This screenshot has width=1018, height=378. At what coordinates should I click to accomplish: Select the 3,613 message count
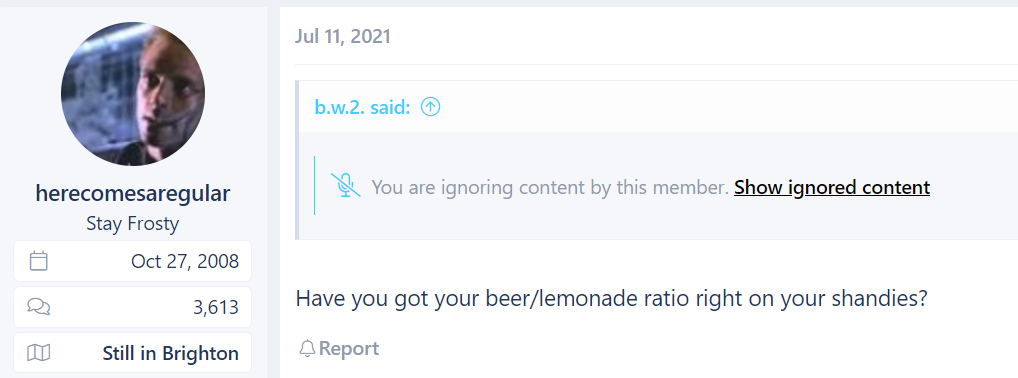click(x=216, y=307)
